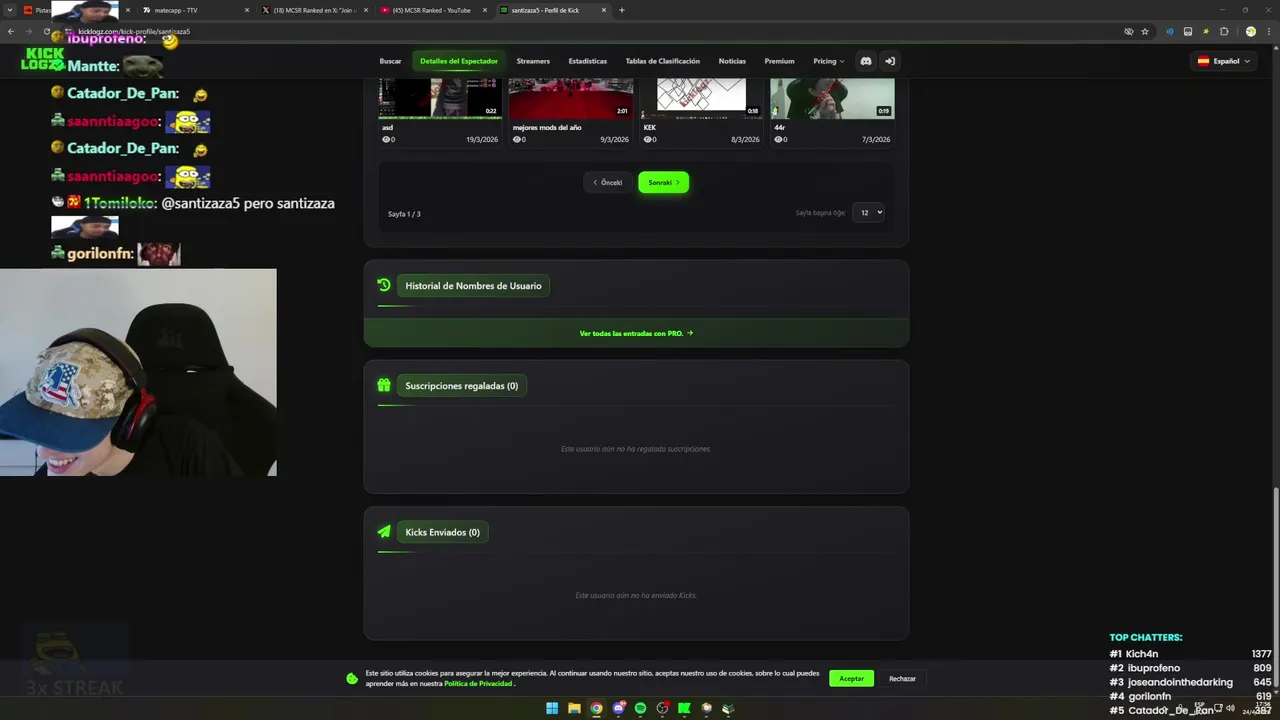Click the '9/3/2026' date under mejores mods clip
1280x720 pixels.
click(614, 140)
